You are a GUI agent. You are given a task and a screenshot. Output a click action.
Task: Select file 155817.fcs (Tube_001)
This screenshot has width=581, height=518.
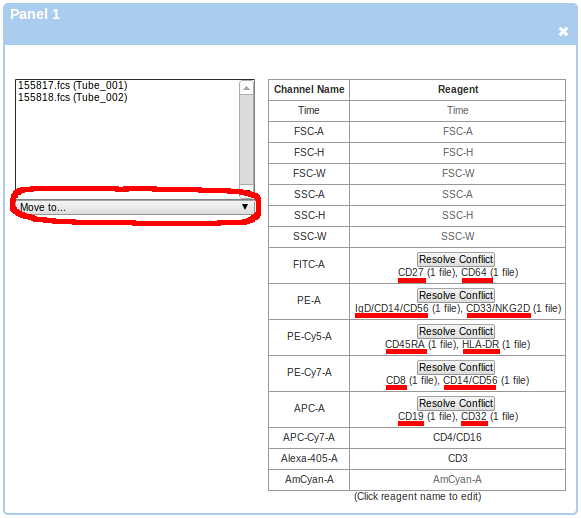tap(73, 85)
